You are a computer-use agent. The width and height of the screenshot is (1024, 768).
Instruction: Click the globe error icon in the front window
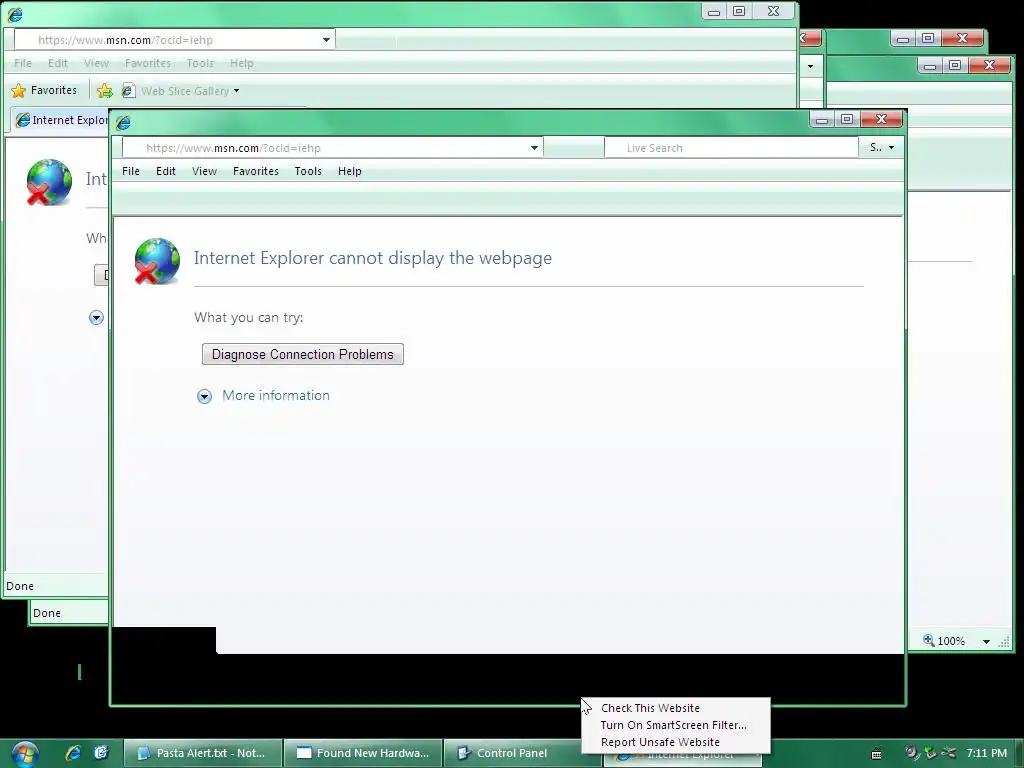[x=157, y=261]
